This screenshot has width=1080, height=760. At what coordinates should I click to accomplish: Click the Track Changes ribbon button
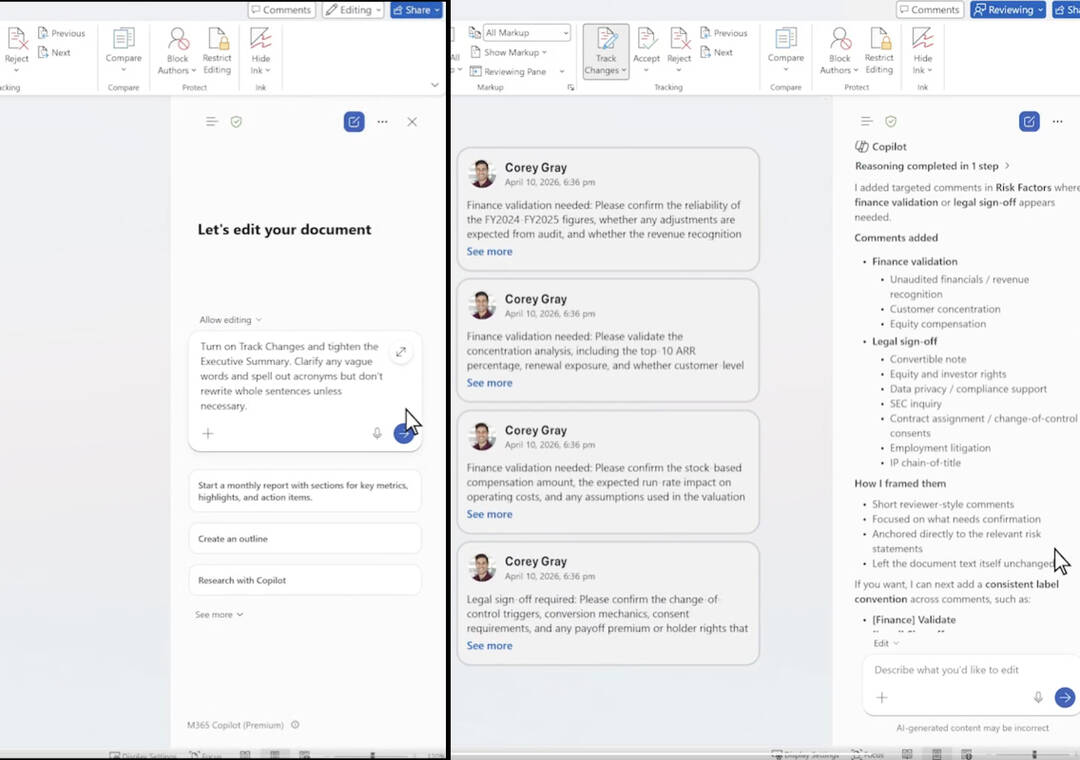606,50
